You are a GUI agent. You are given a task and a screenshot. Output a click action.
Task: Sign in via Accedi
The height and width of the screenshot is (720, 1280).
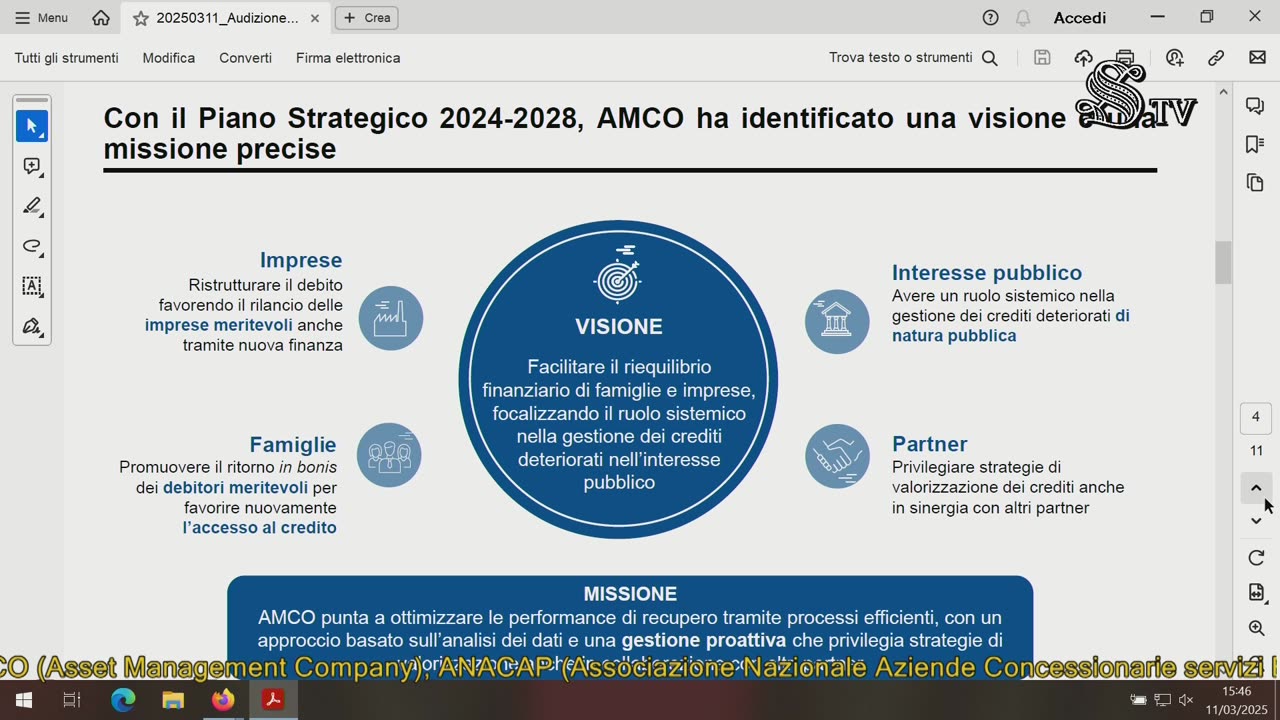pyautogui.click(x=1080, y=18)
